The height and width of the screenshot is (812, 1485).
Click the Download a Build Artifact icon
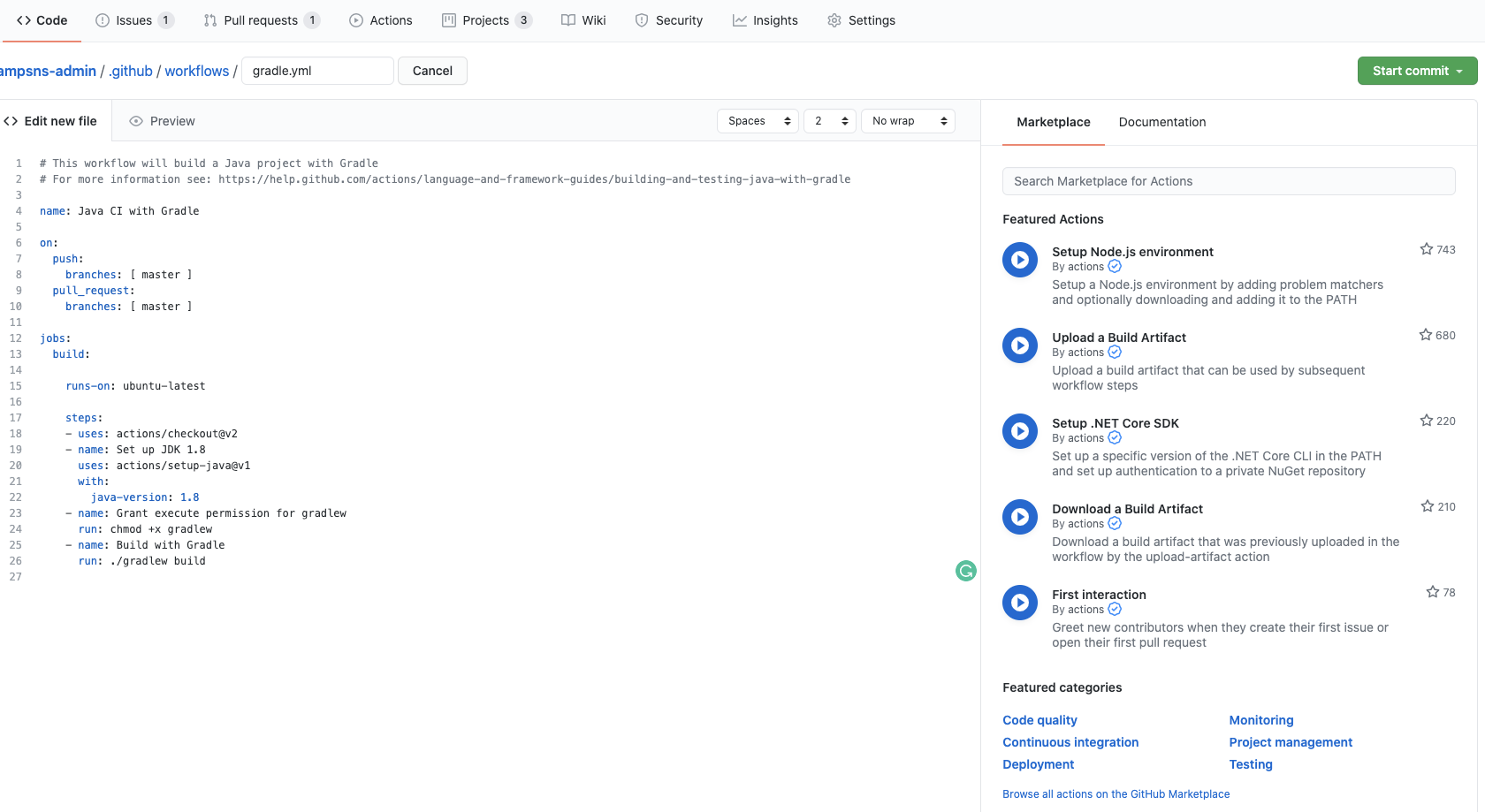[x=1020, y=517]
